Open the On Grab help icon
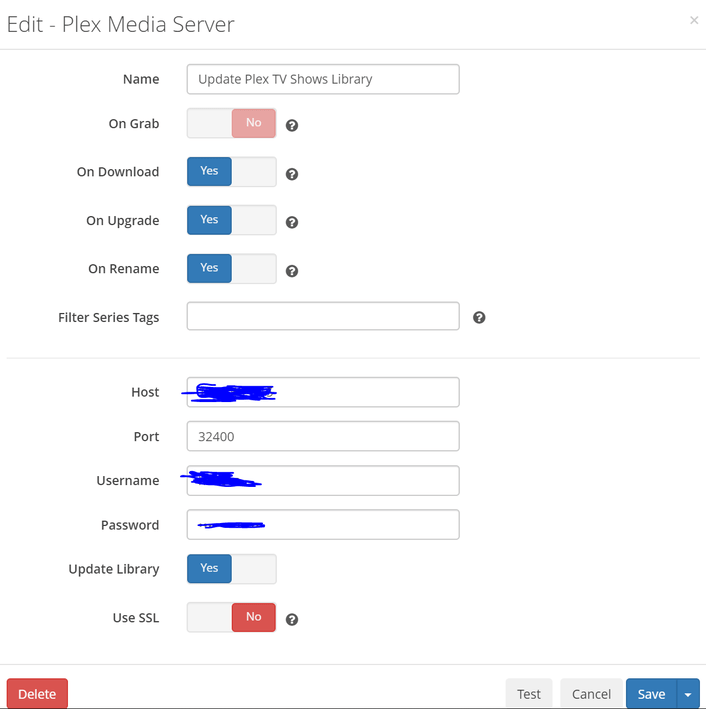 point(292,125)
